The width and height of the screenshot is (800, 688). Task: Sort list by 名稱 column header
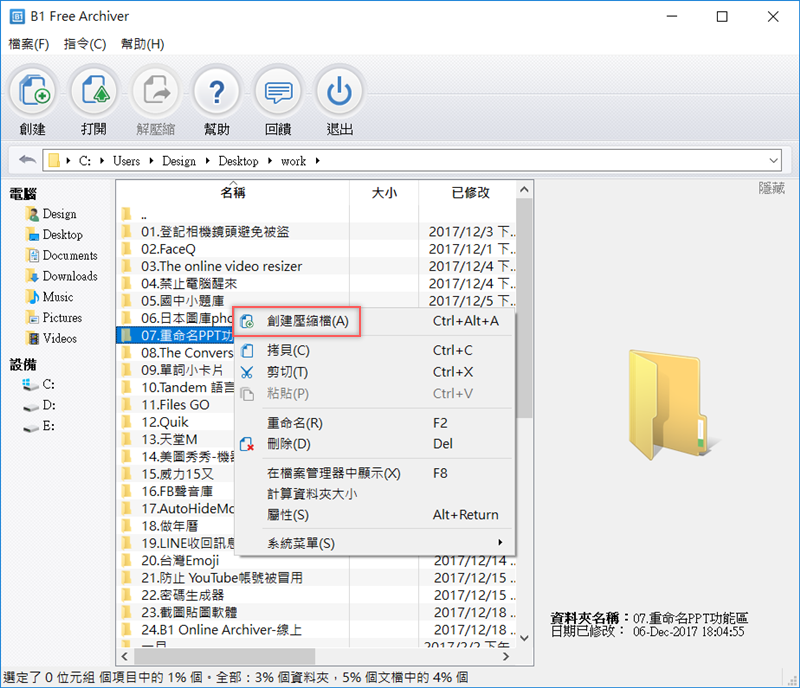[x=232, y=192]
